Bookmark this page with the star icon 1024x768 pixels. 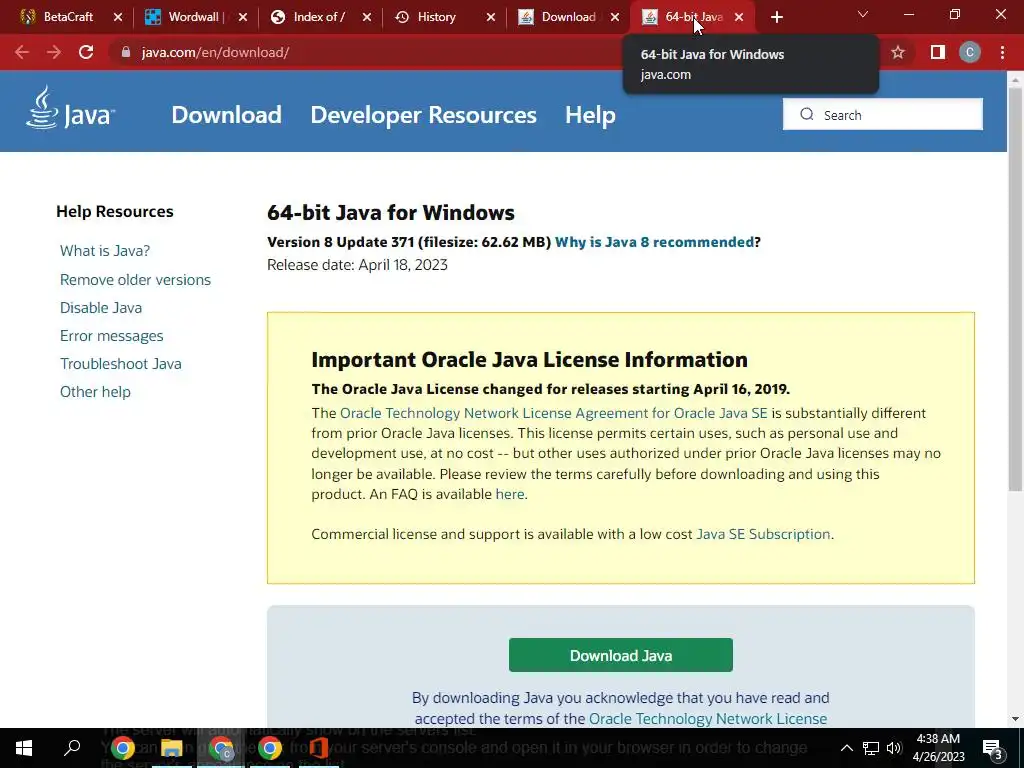(898, 52)
